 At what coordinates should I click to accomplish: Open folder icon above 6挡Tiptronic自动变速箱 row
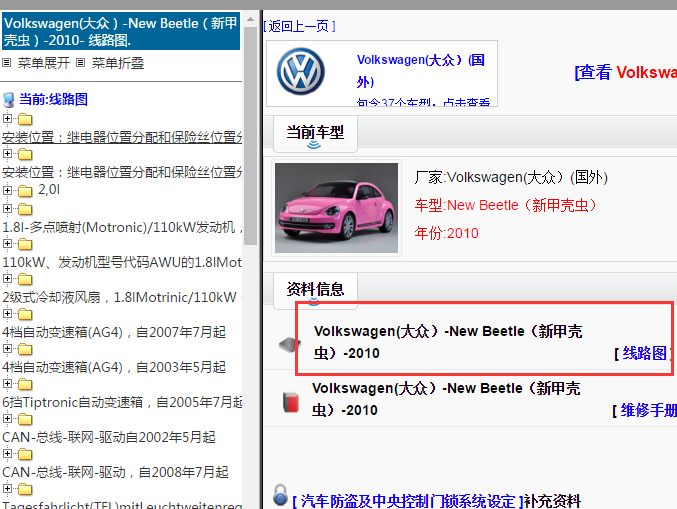(25, 384)
